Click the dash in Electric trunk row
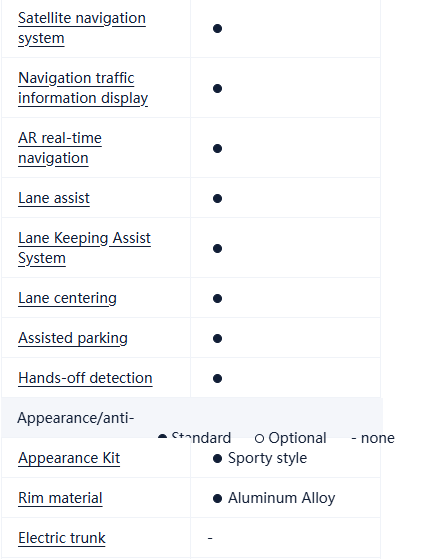 tap(210, 538)
